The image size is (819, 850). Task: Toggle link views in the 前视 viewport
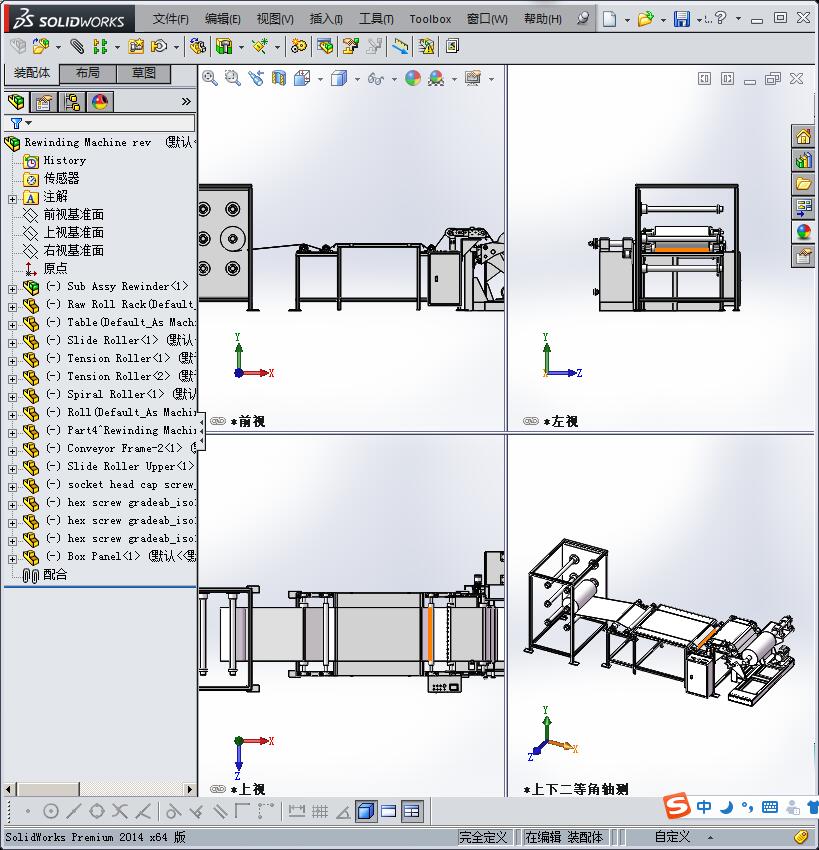[217, 421]
